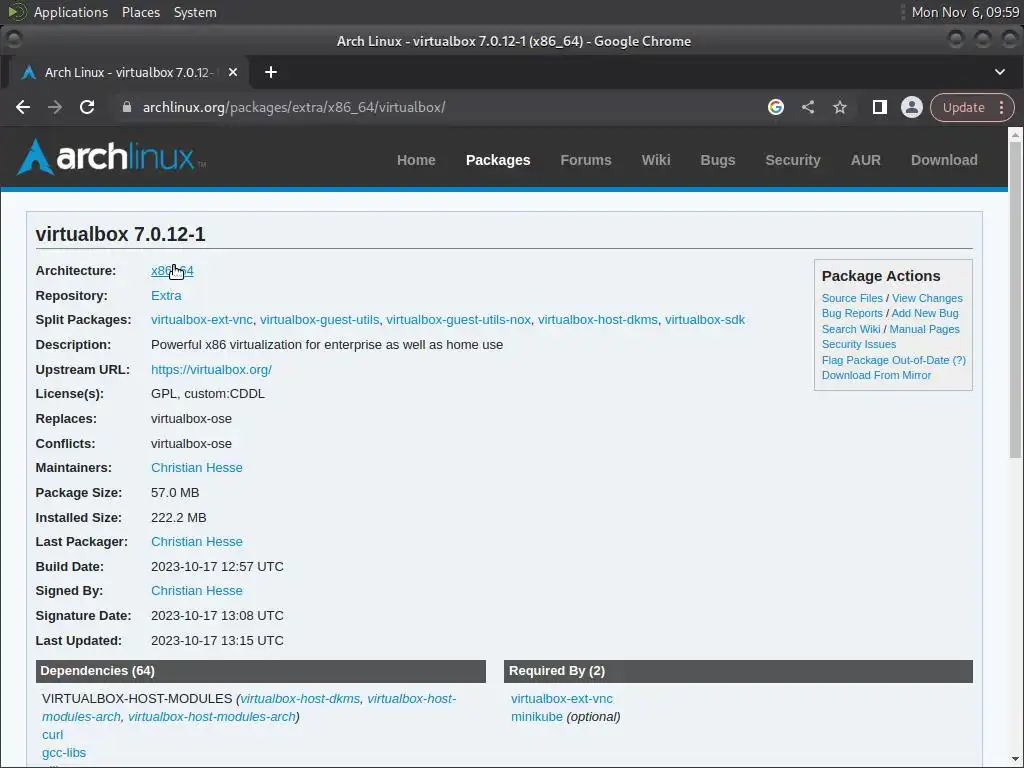Open the Last Packager Christian Hesse link
This screenshot has height=768, width=1024.
[x=197, y=541]
